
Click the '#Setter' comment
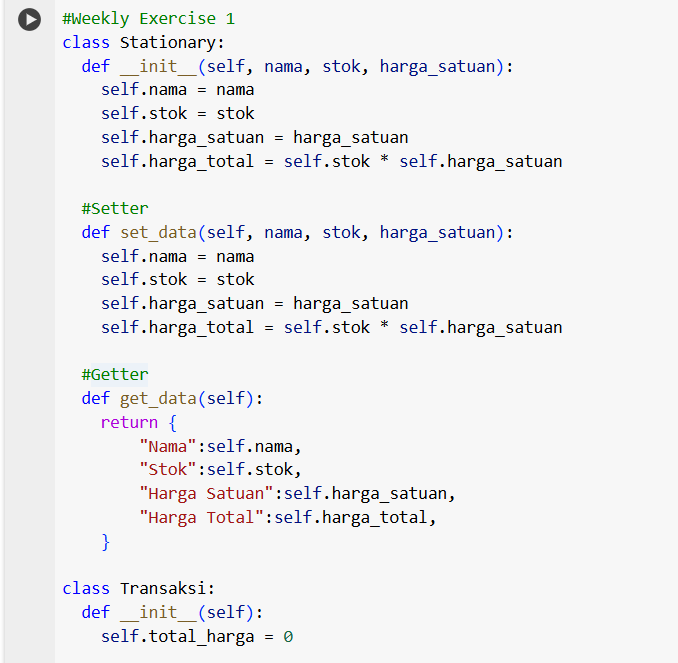pyautogui.click(x=115, y=208)
